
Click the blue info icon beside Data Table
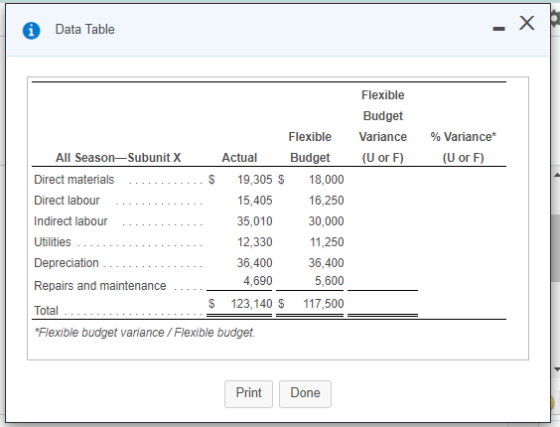click(31, 31)
